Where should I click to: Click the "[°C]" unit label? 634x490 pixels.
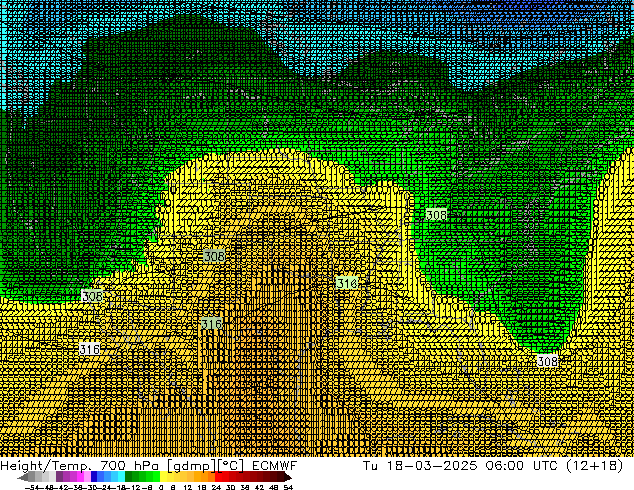point(231,466)
